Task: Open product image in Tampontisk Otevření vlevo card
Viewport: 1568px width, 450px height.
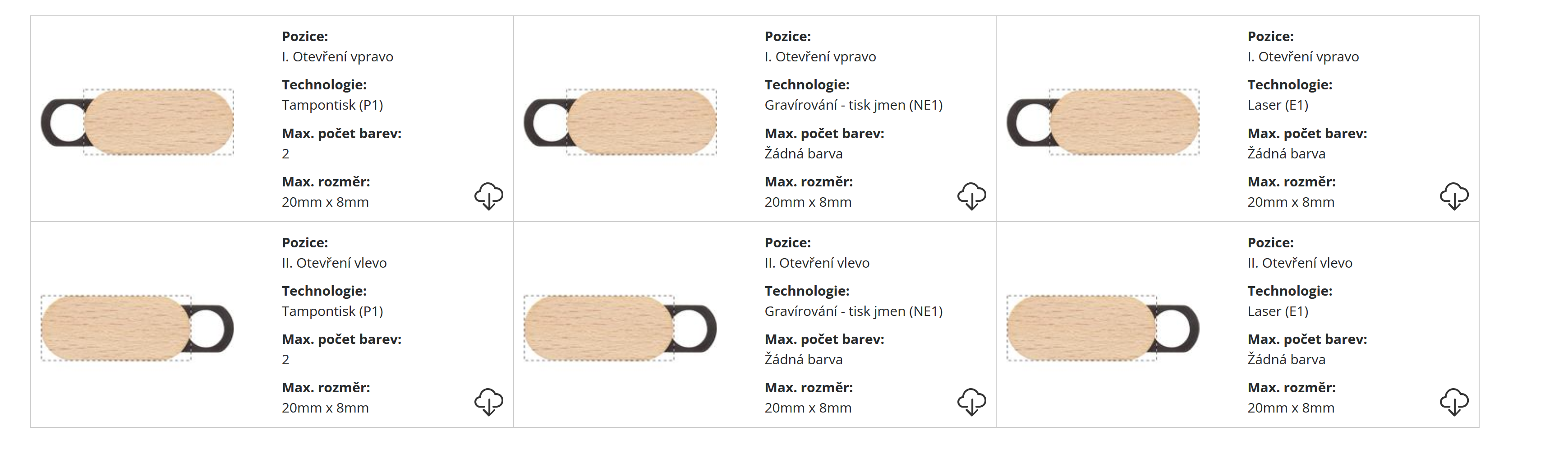Action: pos(138,328)
